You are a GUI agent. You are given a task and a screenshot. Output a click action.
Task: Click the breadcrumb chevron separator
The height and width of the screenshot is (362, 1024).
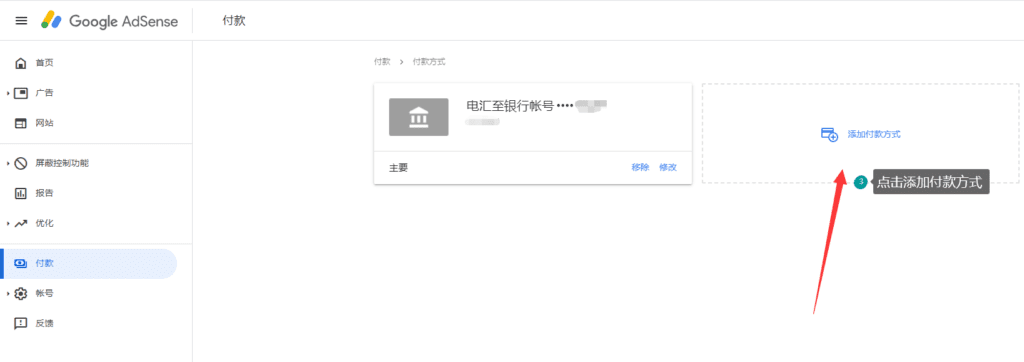[401, 62]
